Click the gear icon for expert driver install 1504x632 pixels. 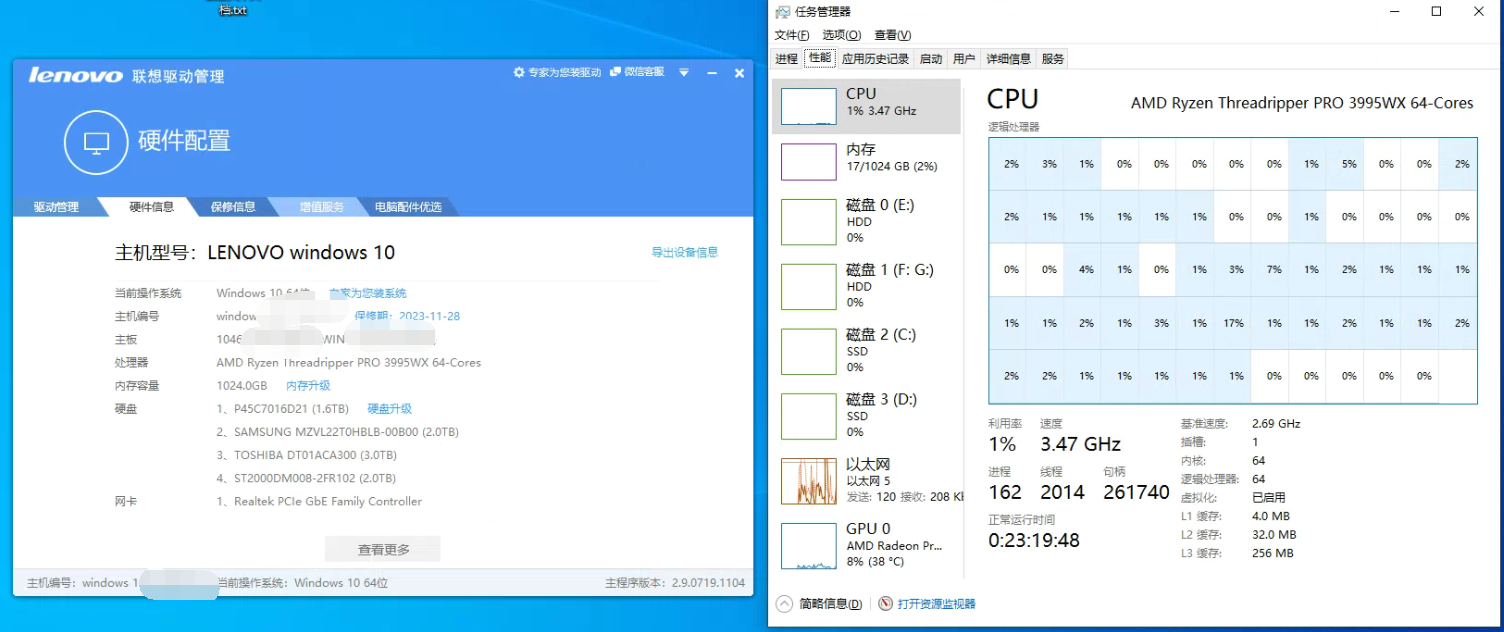[519, 73]
